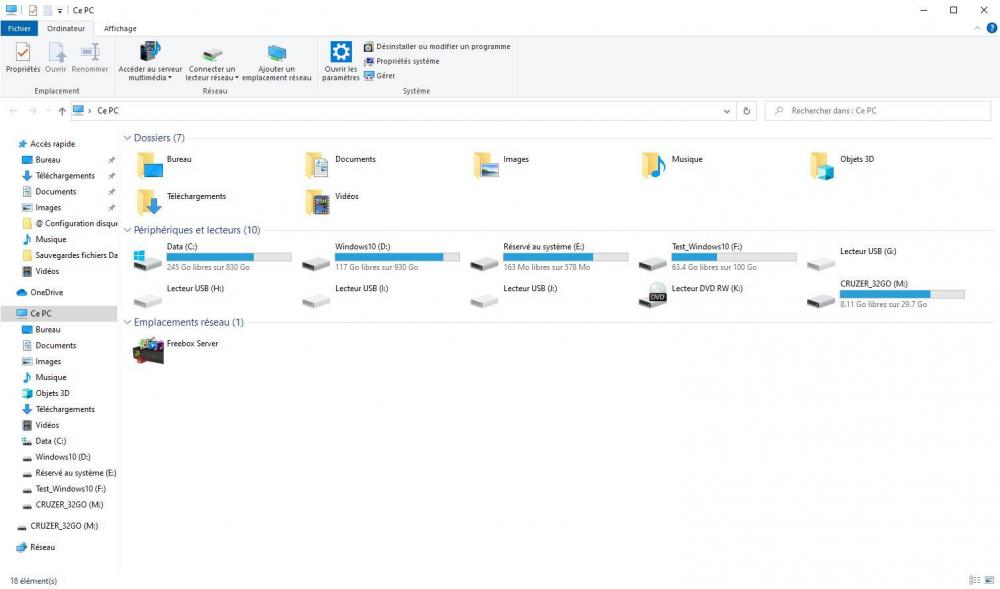Screen dimensions: 1000x589
Task: Open the Freebox Server network location
Action: [150, 351]
